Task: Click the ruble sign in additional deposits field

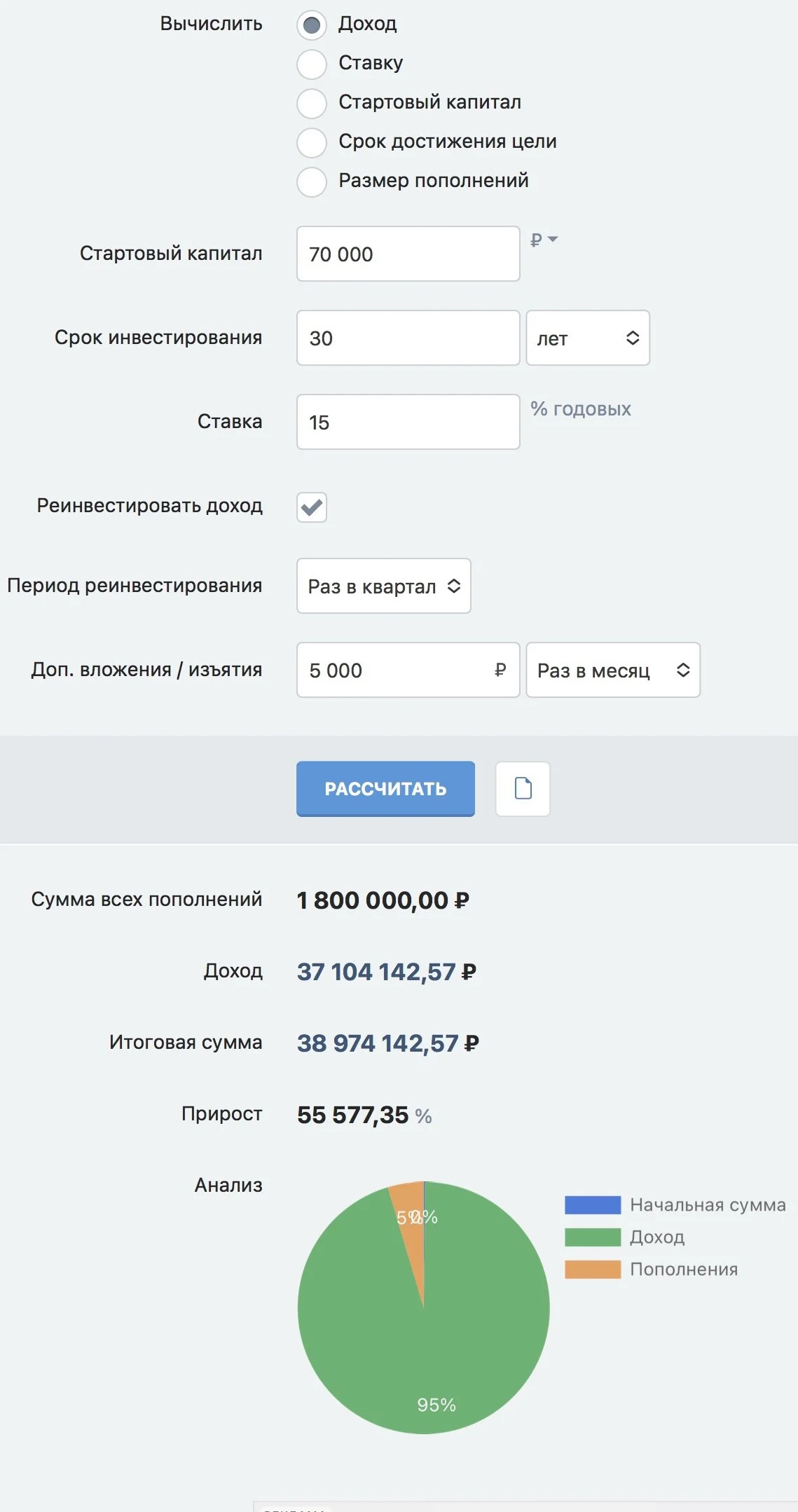Action: 500,670
